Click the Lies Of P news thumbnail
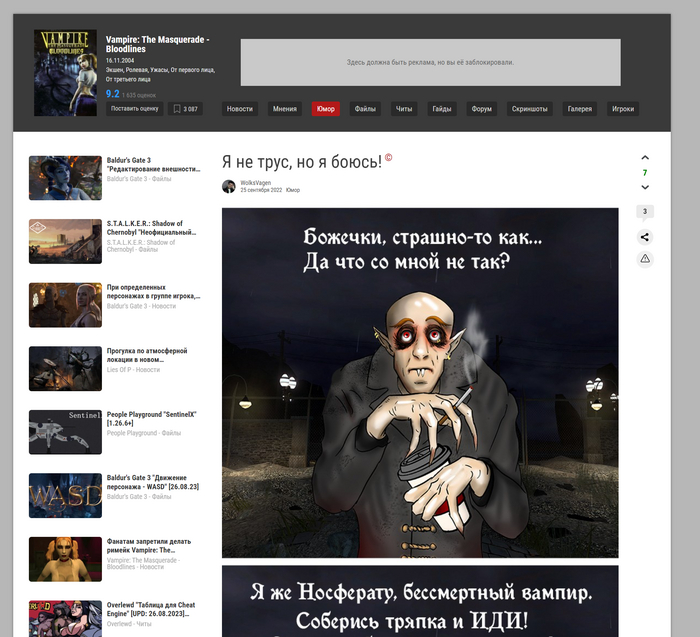The height and width of the screenshot is (637, 700). (65, 369)
